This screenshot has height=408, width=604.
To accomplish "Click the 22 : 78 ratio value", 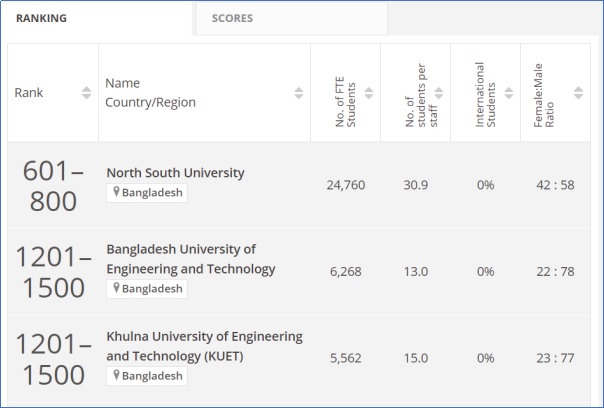I will click(x=555, y=271).
